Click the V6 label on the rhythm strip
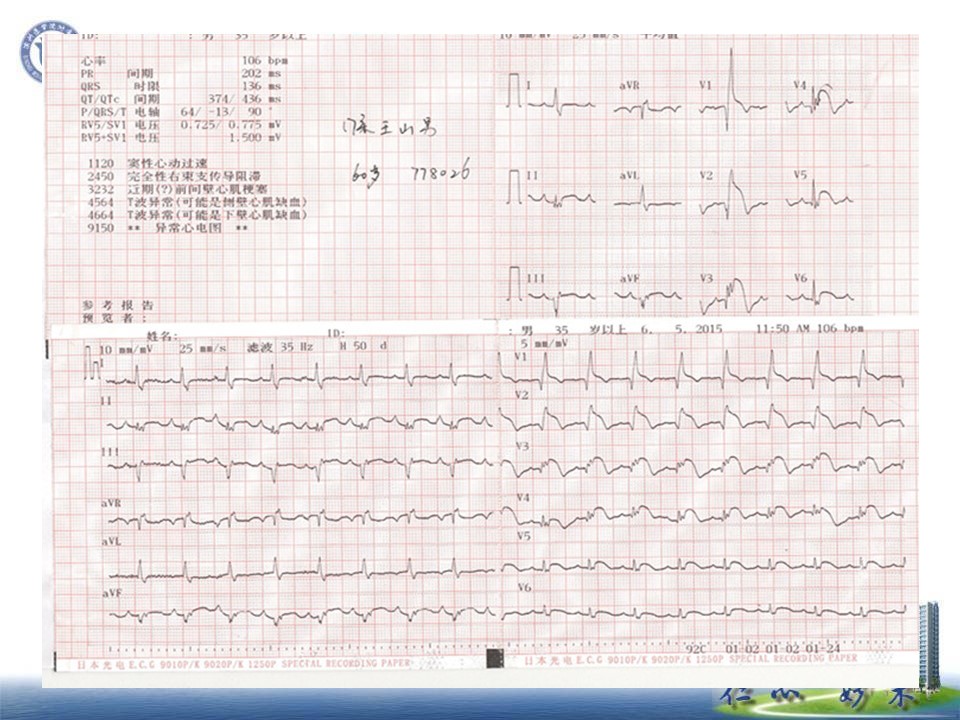960x720 pixels. click(x=524, y=588)
